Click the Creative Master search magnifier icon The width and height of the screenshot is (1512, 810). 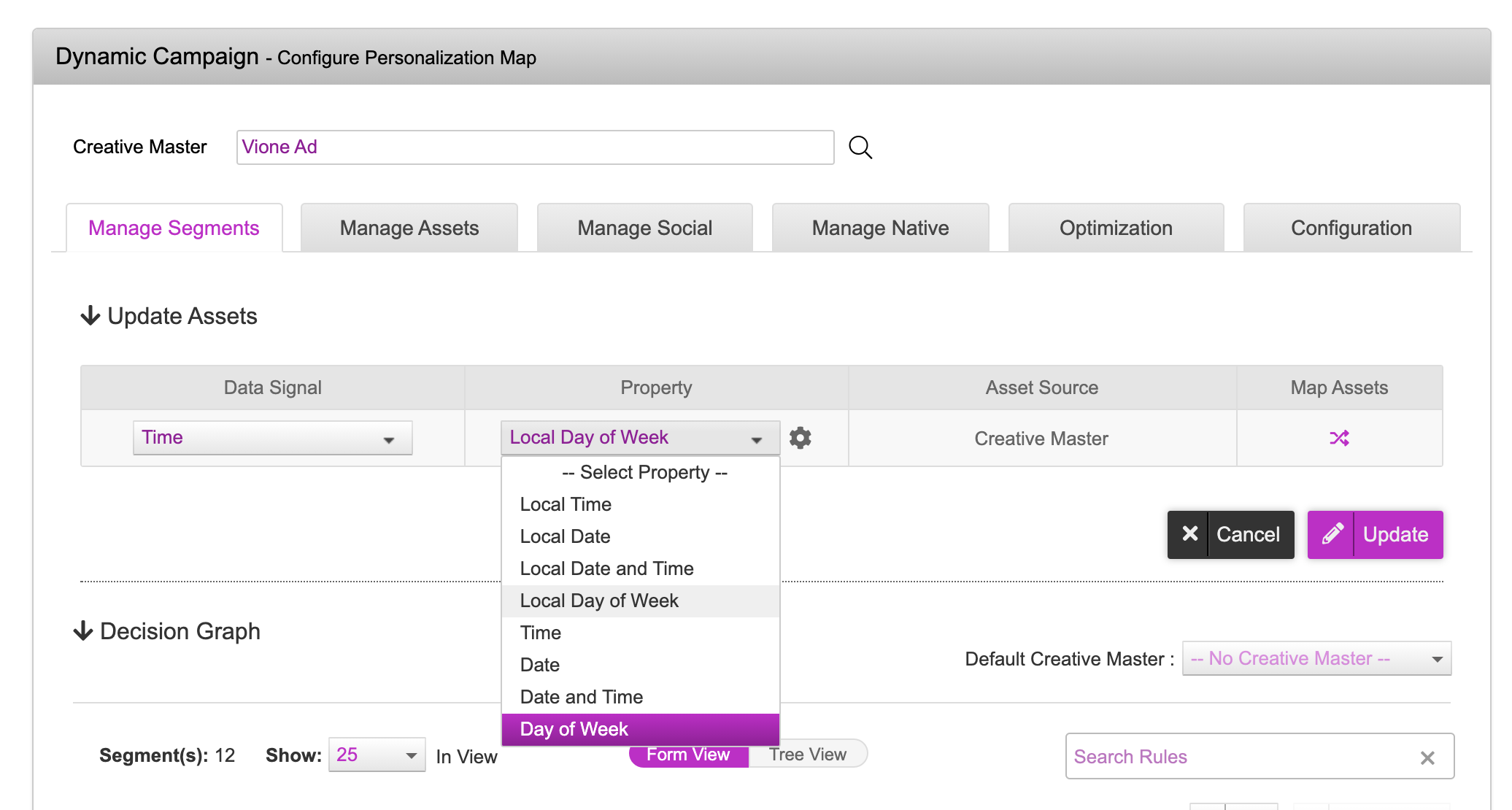click(x=860, y=147)
